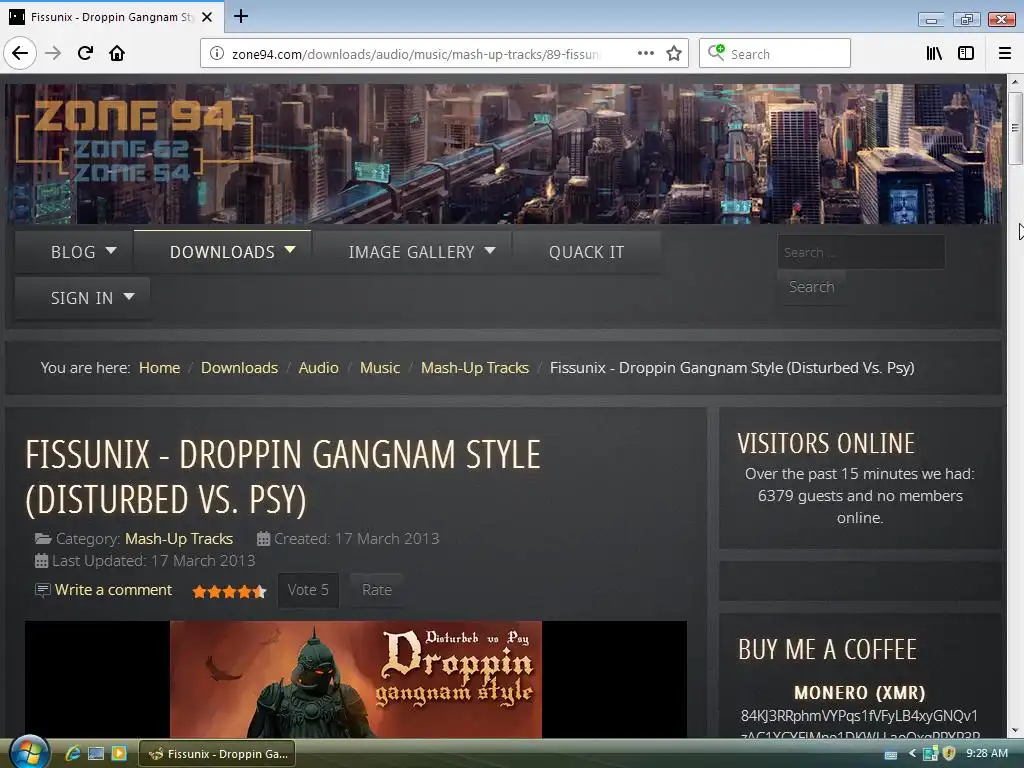Select Fissunix taskbar window button

coord(217,754)
